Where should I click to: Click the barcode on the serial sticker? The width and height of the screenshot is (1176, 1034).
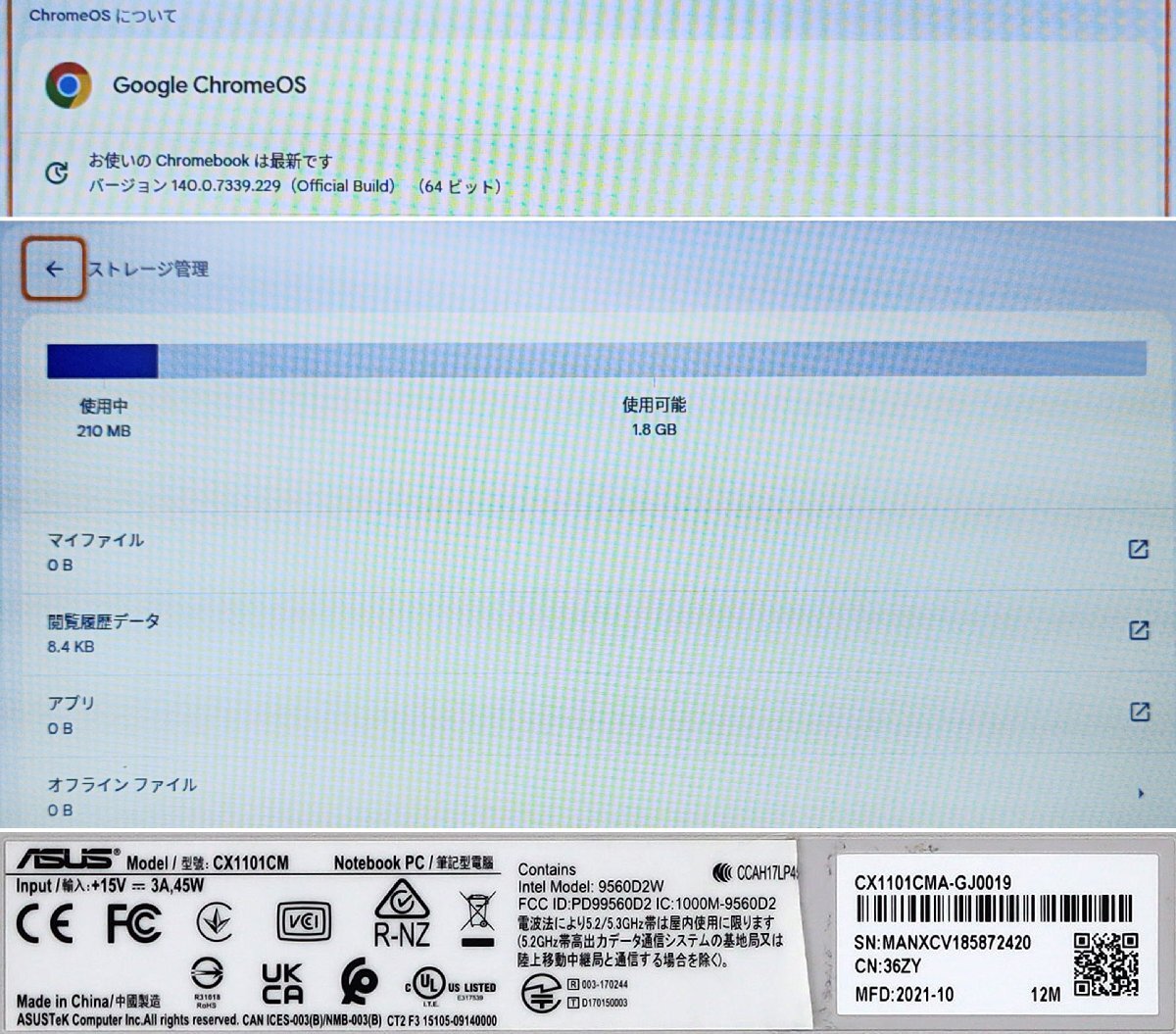point(994,908)
